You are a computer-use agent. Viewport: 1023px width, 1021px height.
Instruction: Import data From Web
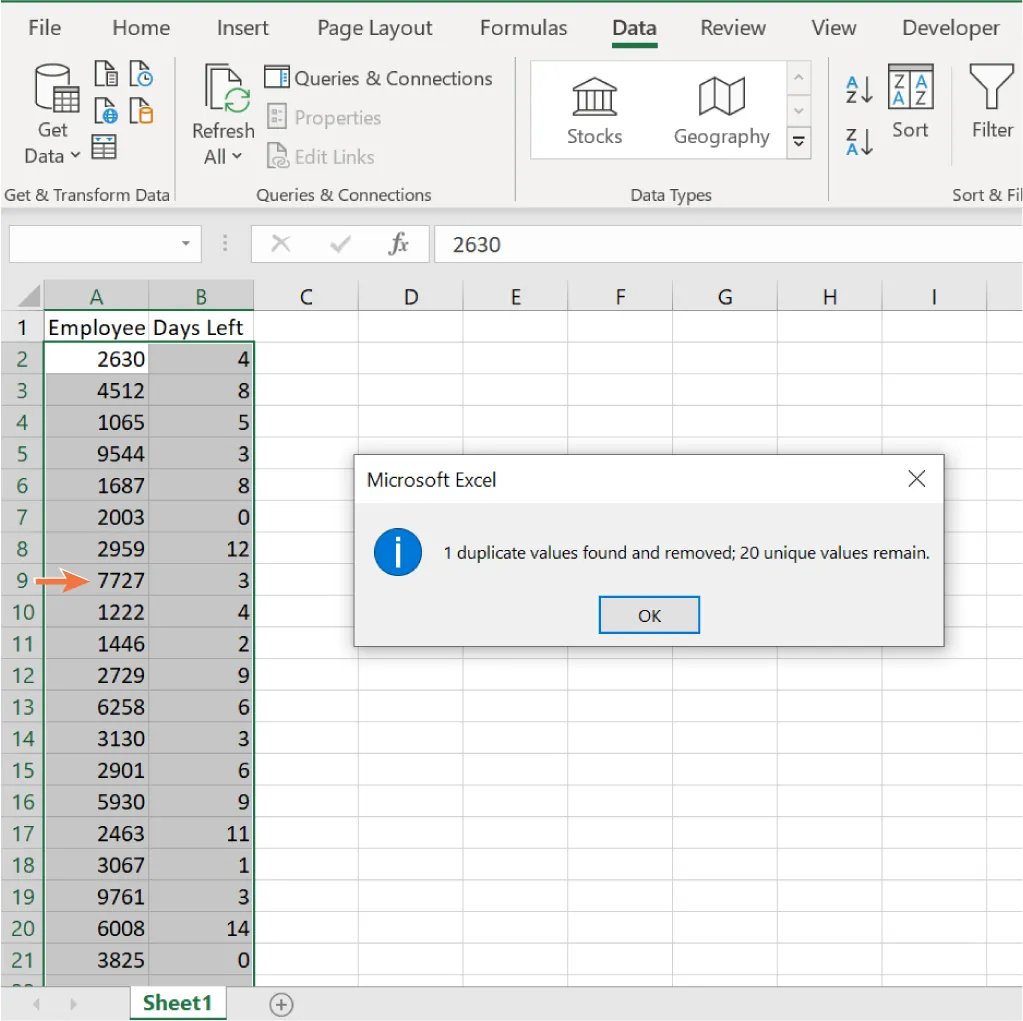pos(104,110)
